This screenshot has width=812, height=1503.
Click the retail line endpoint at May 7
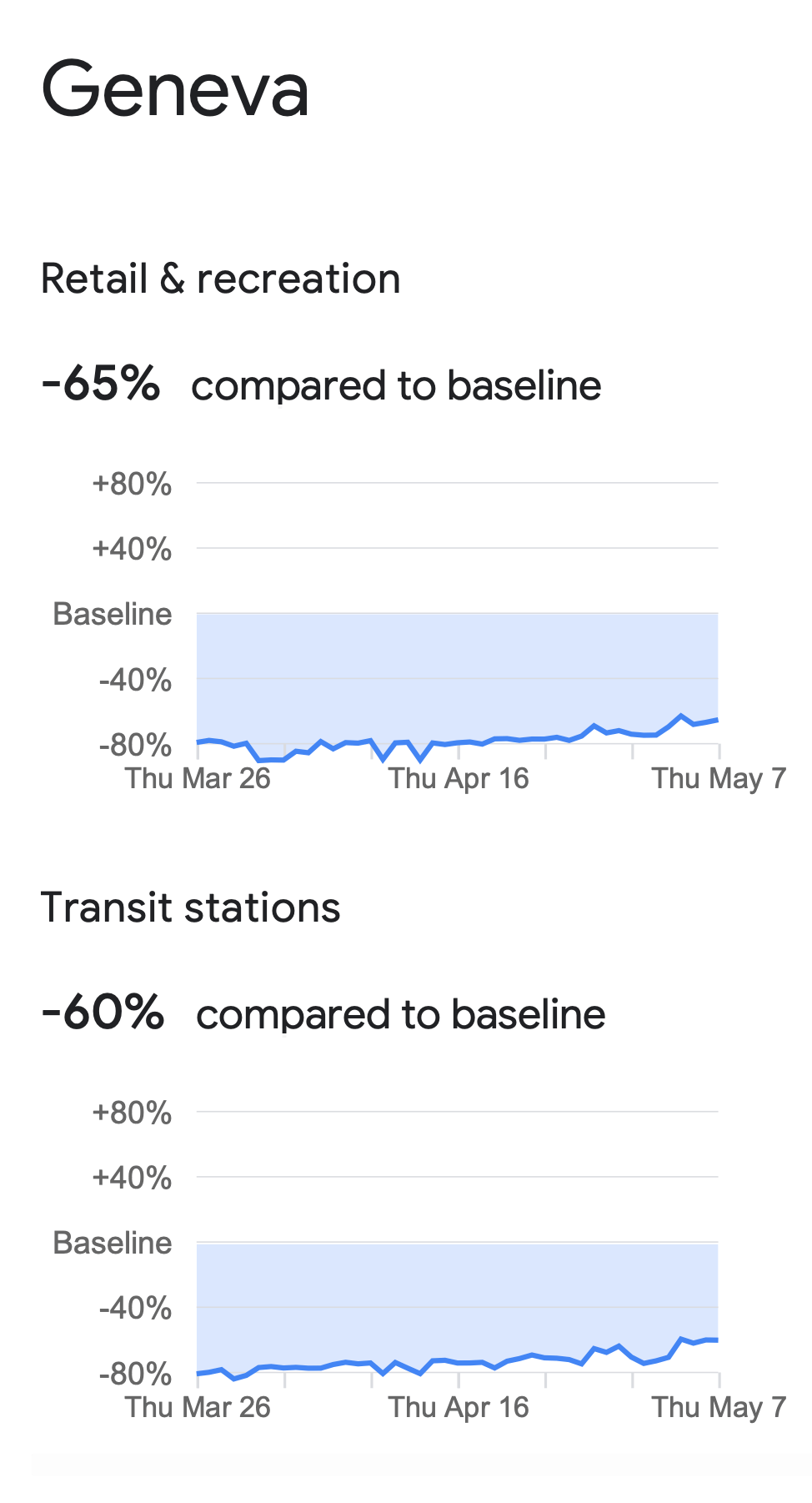[x=717, y=719]
